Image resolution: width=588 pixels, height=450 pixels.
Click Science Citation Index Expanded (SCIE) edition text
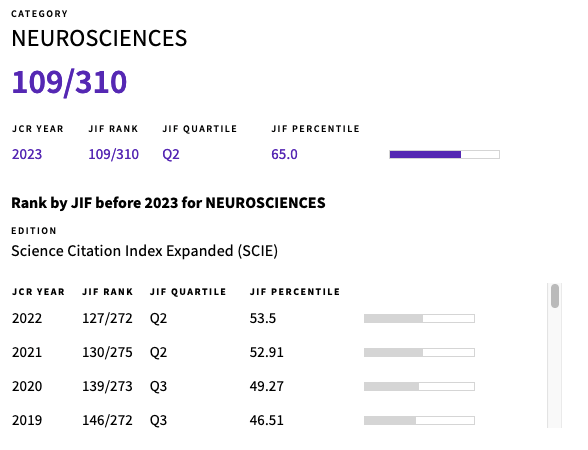pos(145,251)
